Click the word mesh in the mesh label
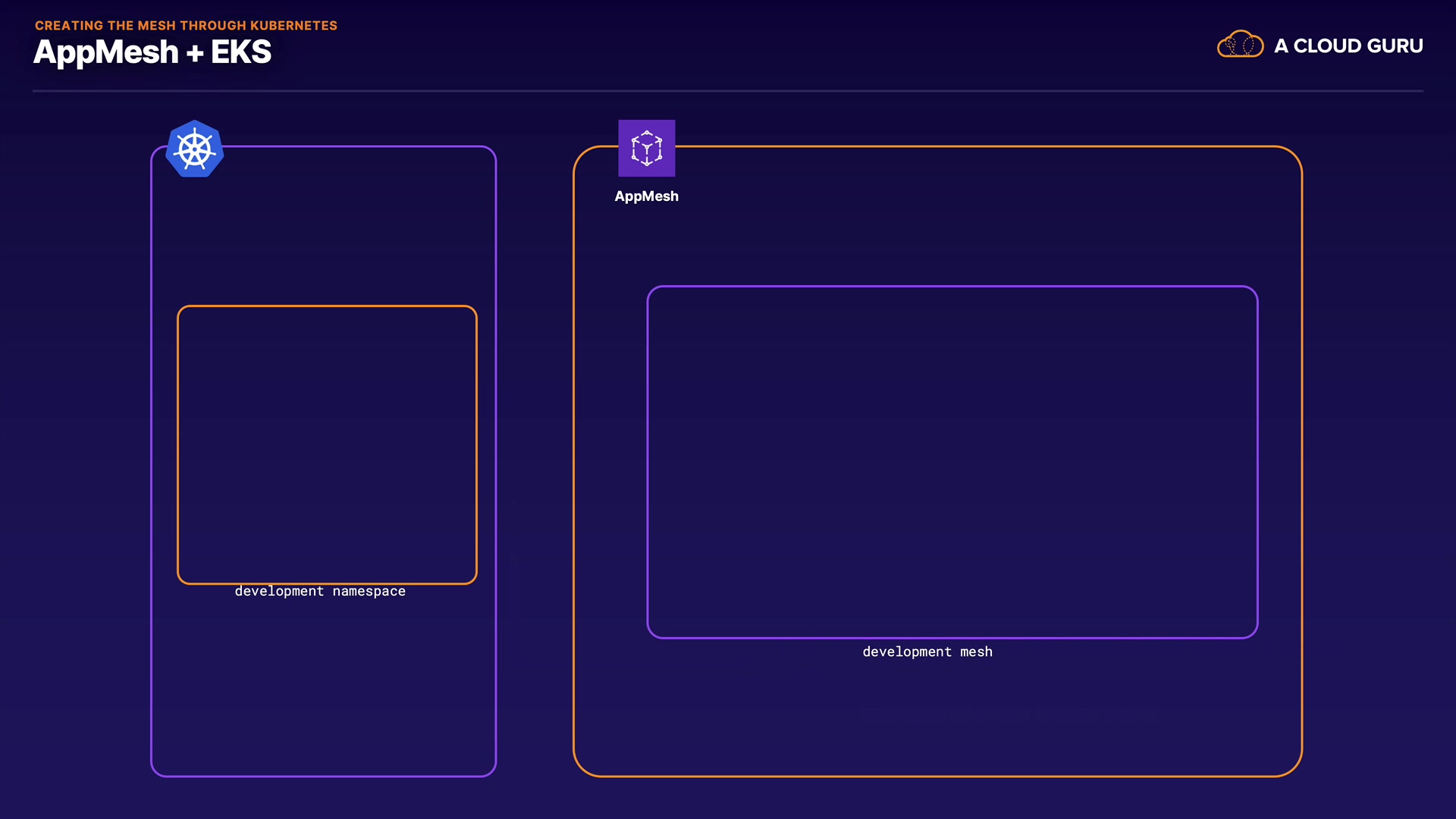This screenshot has width=1456, height=819. (x=976, y=652)
